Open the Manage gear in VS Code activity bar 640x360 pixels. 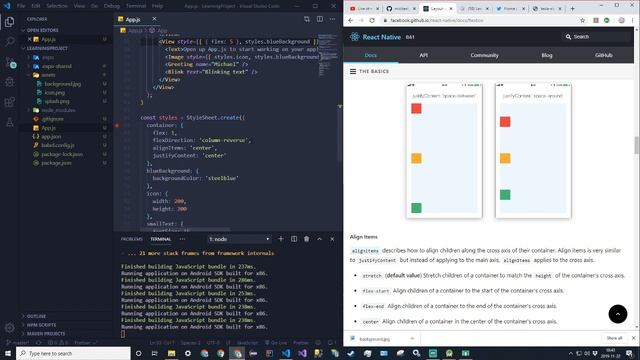9,327
